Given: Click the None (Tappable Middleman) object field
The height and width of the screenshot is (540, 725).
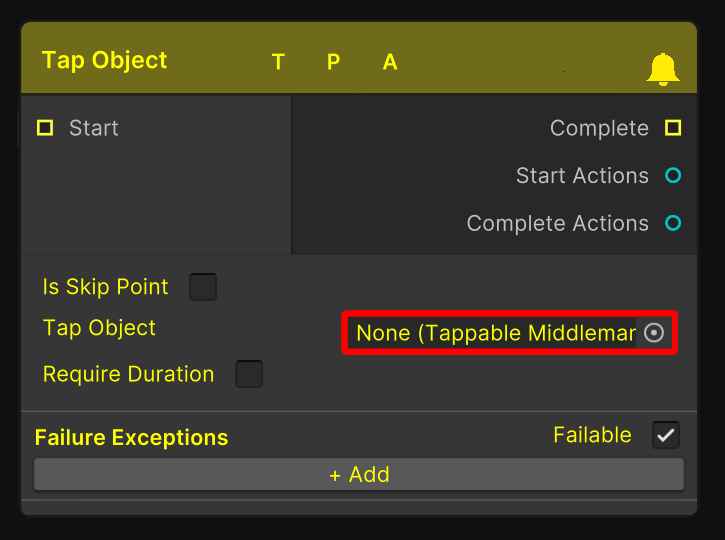Looking at the screenshot, I should 494,333.
